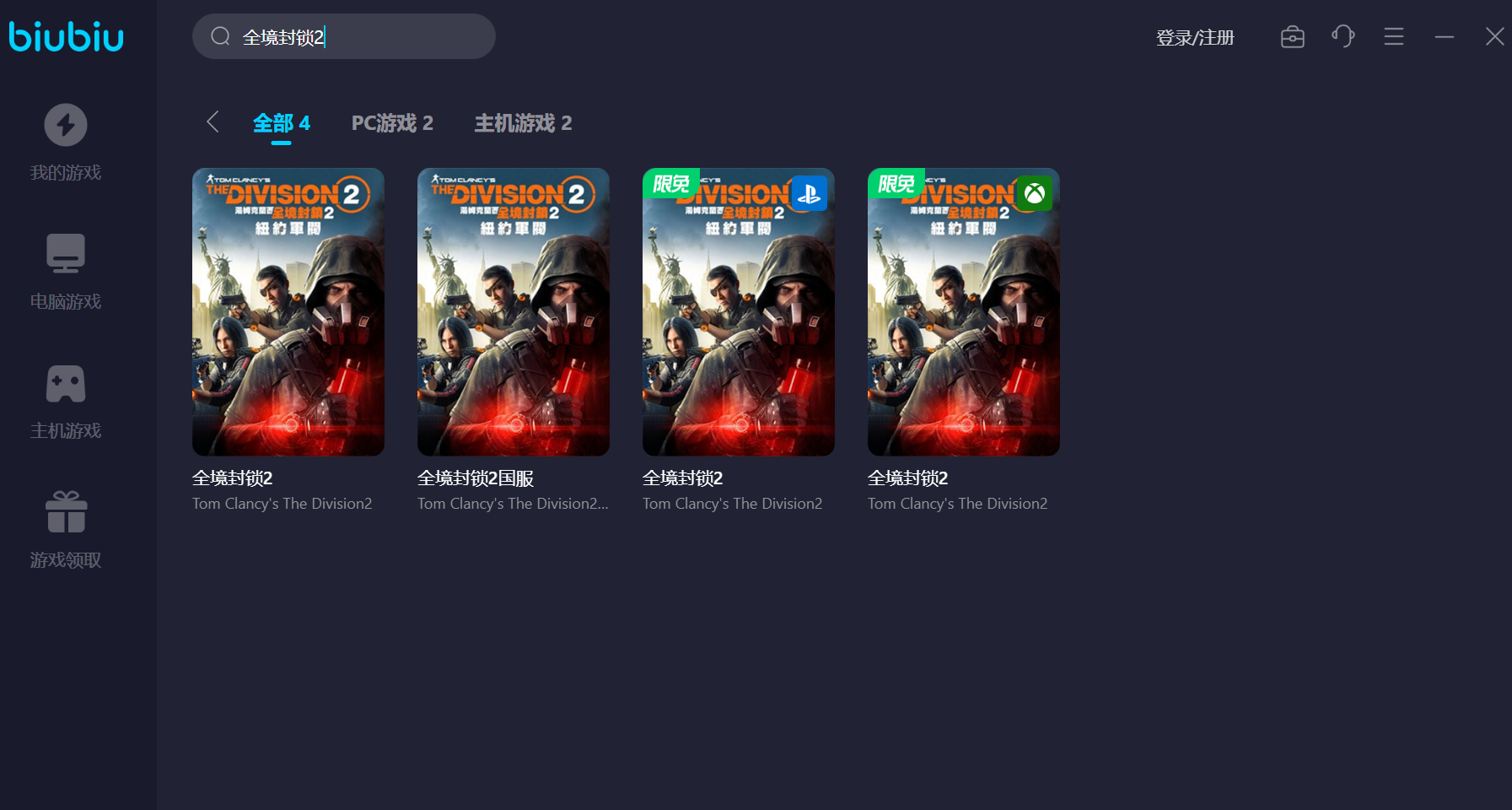1512x810 pixels.
Task: Click the 我的游戏 sidebar label
Action: [66, 173]
